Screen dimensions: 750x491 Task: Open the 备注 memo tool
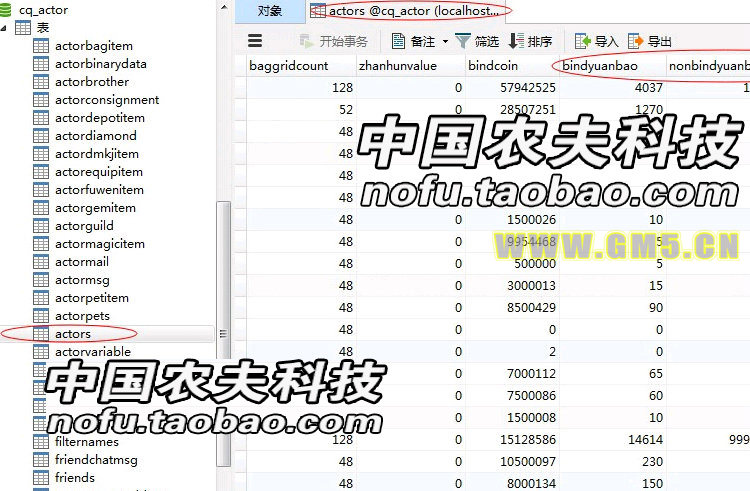pyautogui.click(x=398, y=42)
